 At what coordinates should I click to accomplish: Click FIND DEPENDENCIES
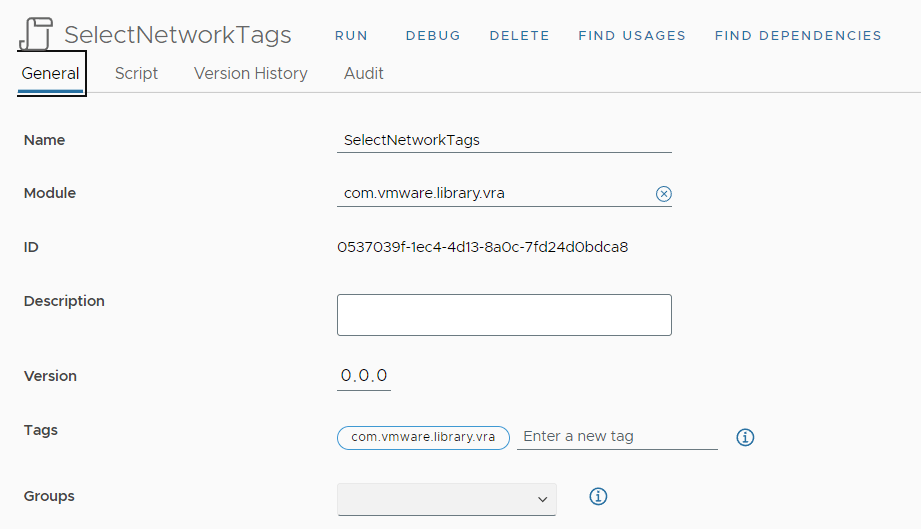(x=797, y=35)
